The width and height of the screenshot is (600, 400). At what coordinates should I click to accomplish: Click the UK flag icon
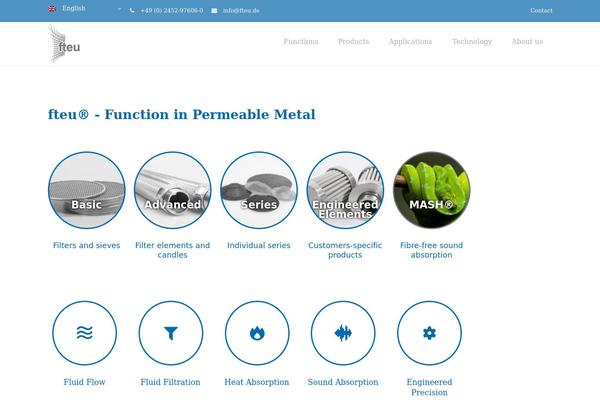(52, 8)
